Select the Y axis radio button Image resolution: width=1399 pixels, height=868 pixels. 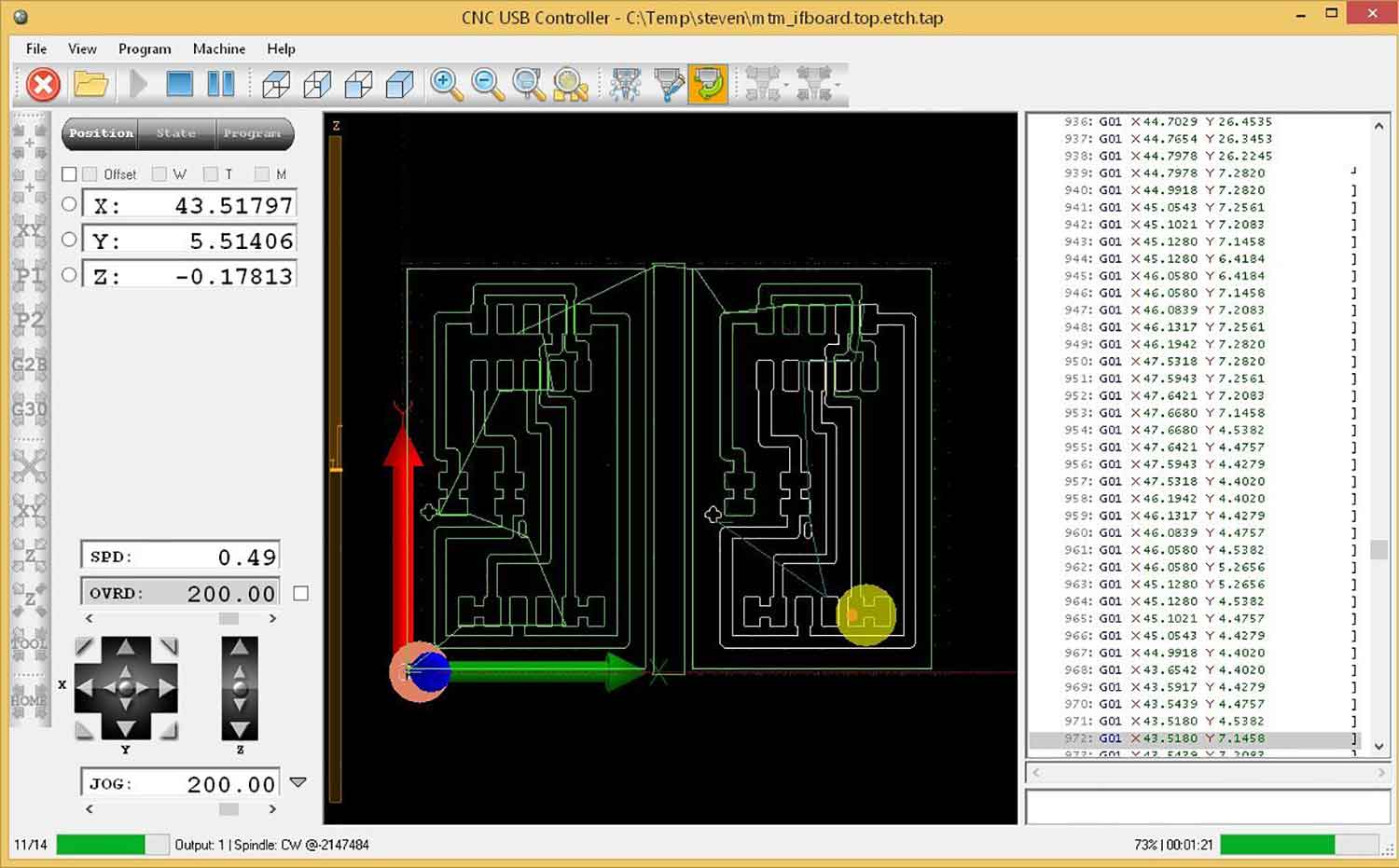69,240
